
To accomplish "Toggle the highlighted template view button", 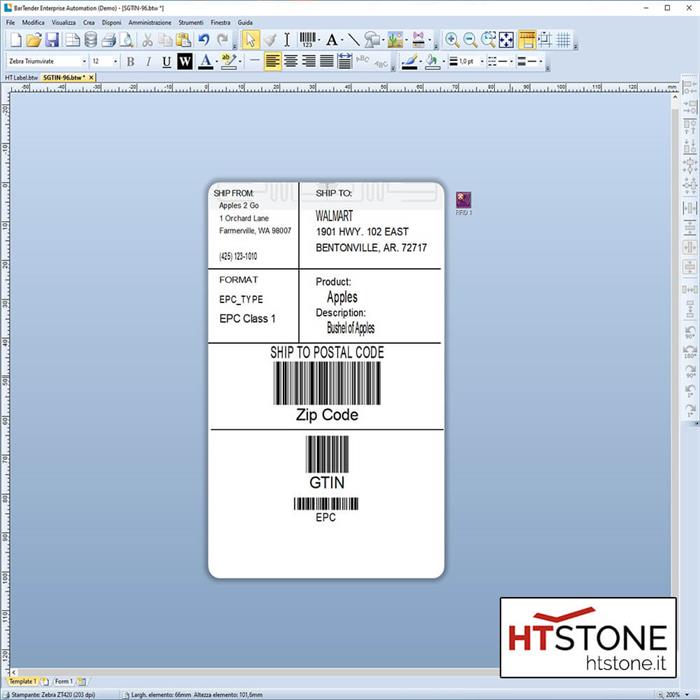I will point(527,40).
